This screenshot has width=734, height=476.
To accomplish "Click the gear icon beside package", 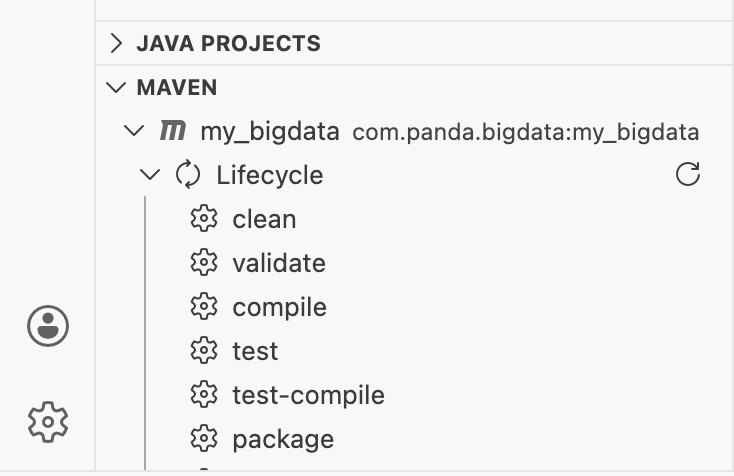I will (204, 439).
